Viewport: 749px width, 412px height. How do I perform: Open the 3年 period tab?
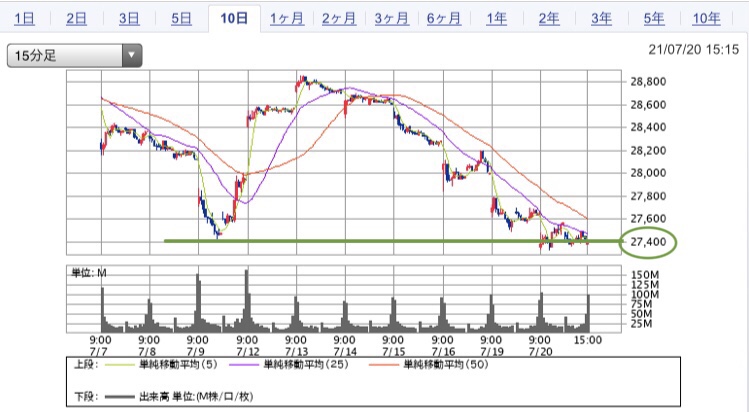click(x=600, y=18)
